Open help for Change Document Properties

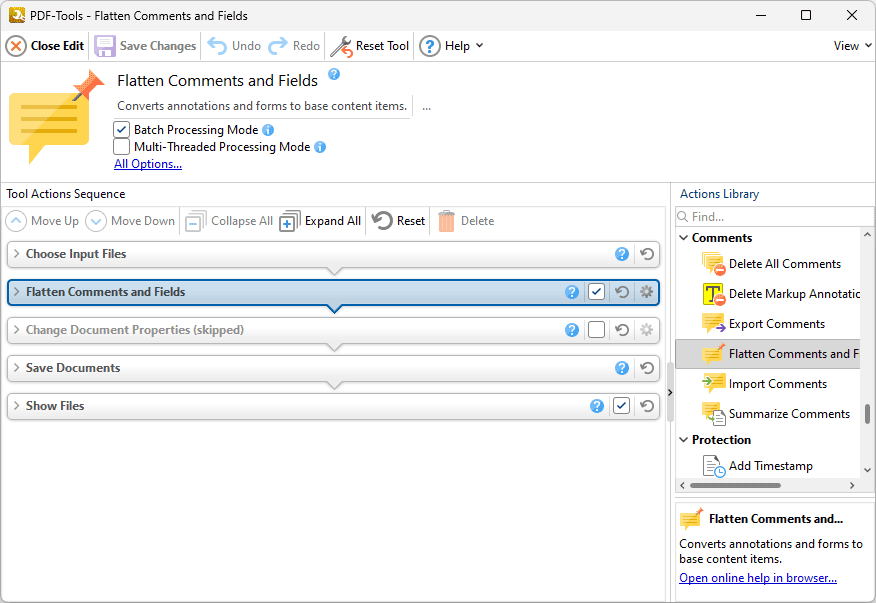572,330
